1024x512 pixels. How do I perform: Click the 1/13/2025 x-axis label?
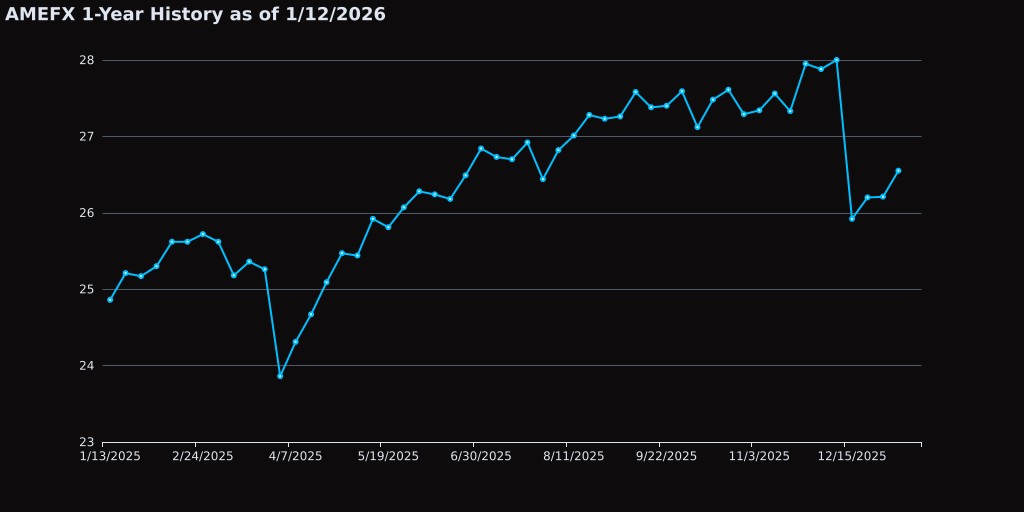(x=110, y=456)
